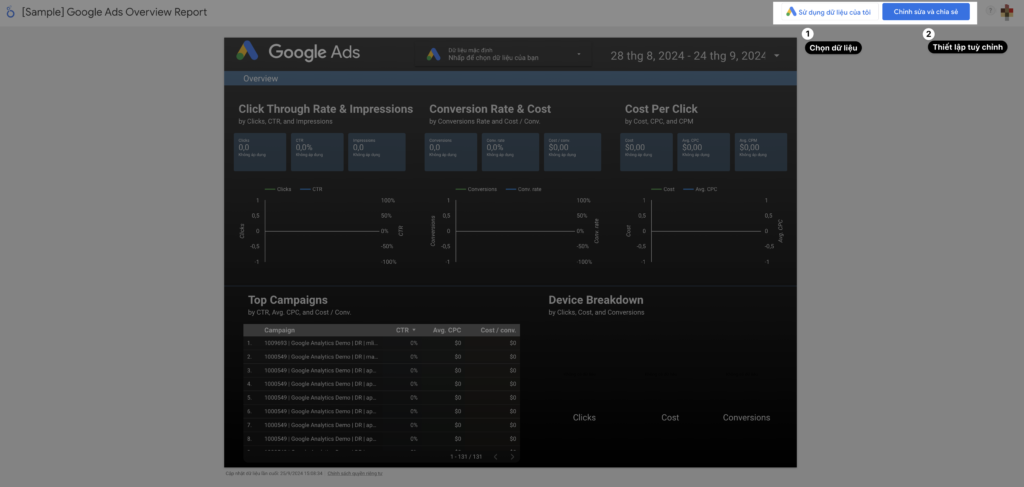Click the green Conversions legend item

click(476, 189)
